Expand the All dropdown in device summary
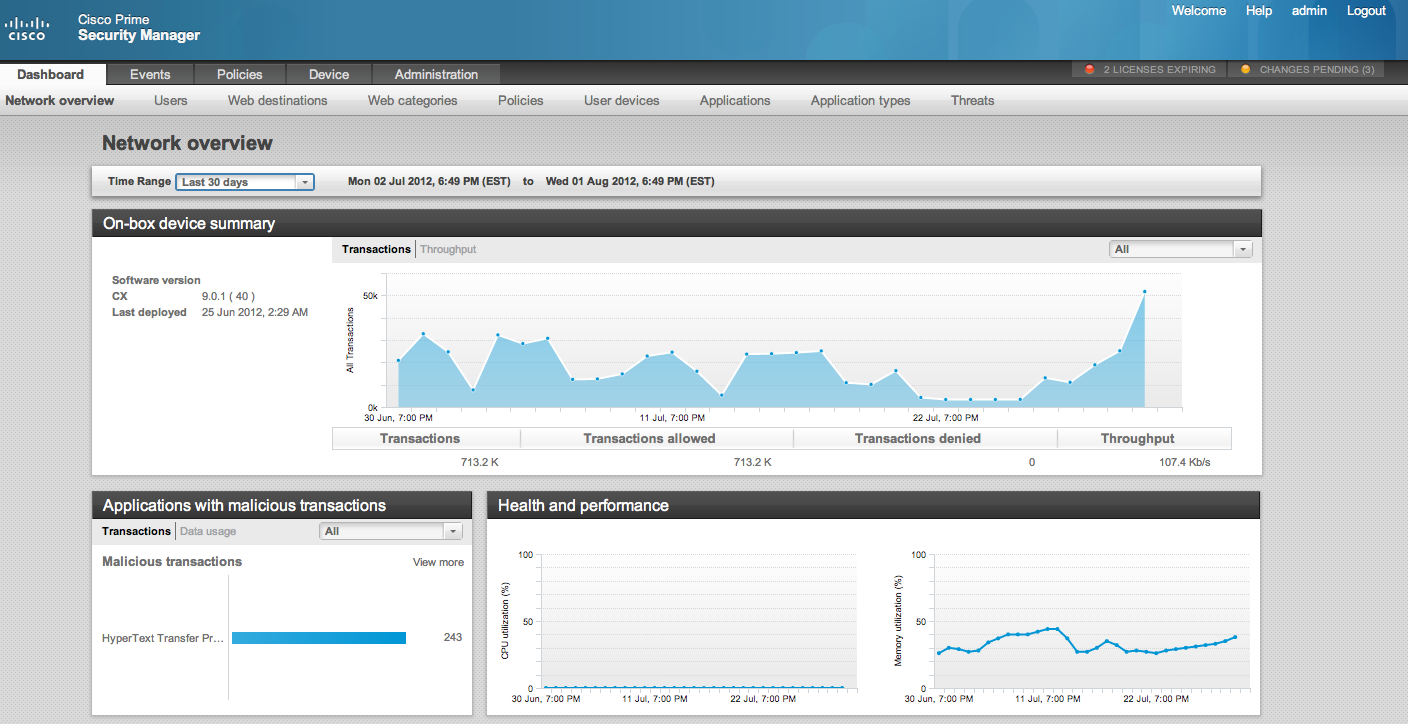The width and height of the screenshot is (1408, 724). [x=1181, y=249]
